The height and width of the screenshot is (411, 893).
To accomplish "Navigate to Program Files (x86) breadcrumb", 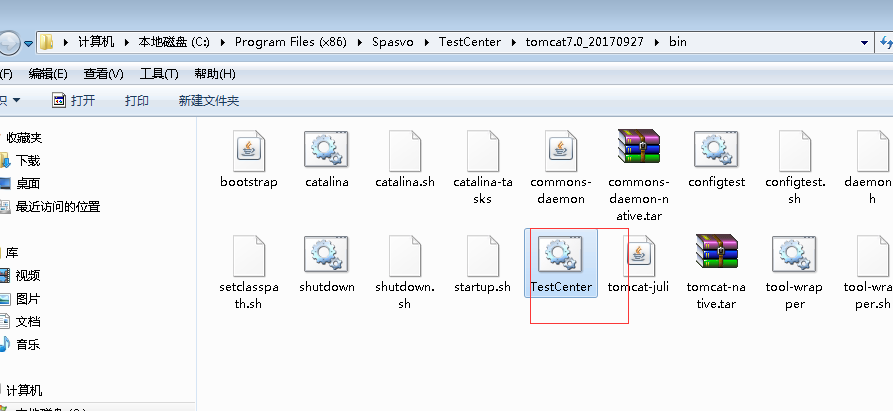I will [x=291, y=42].
